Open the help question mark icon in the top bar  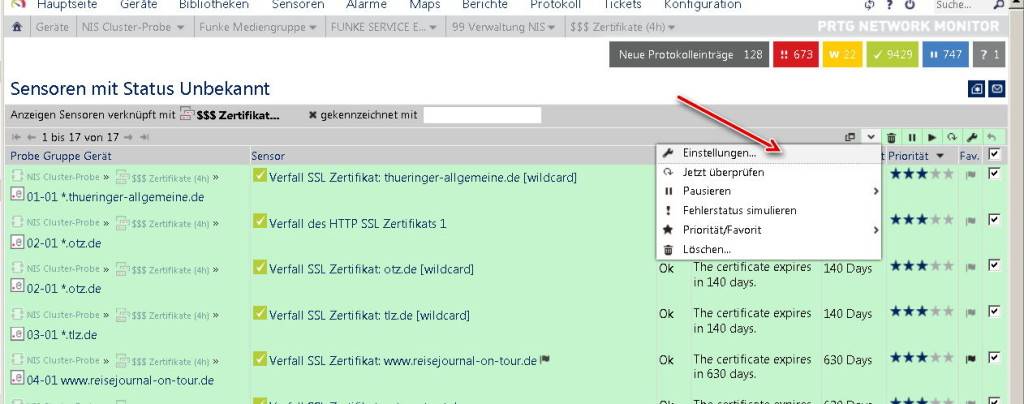tap(889, 5)
